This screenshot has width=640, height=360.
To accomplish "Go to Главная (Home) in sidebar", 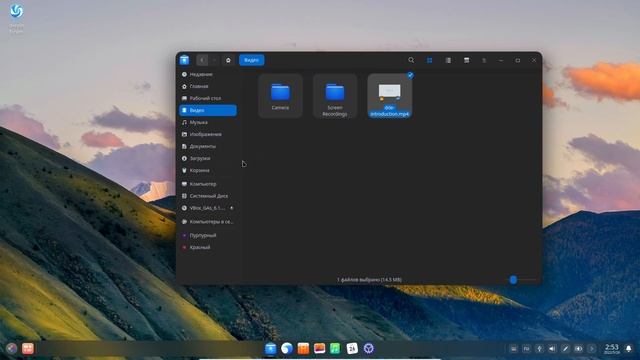I will (x=208, y=87).
